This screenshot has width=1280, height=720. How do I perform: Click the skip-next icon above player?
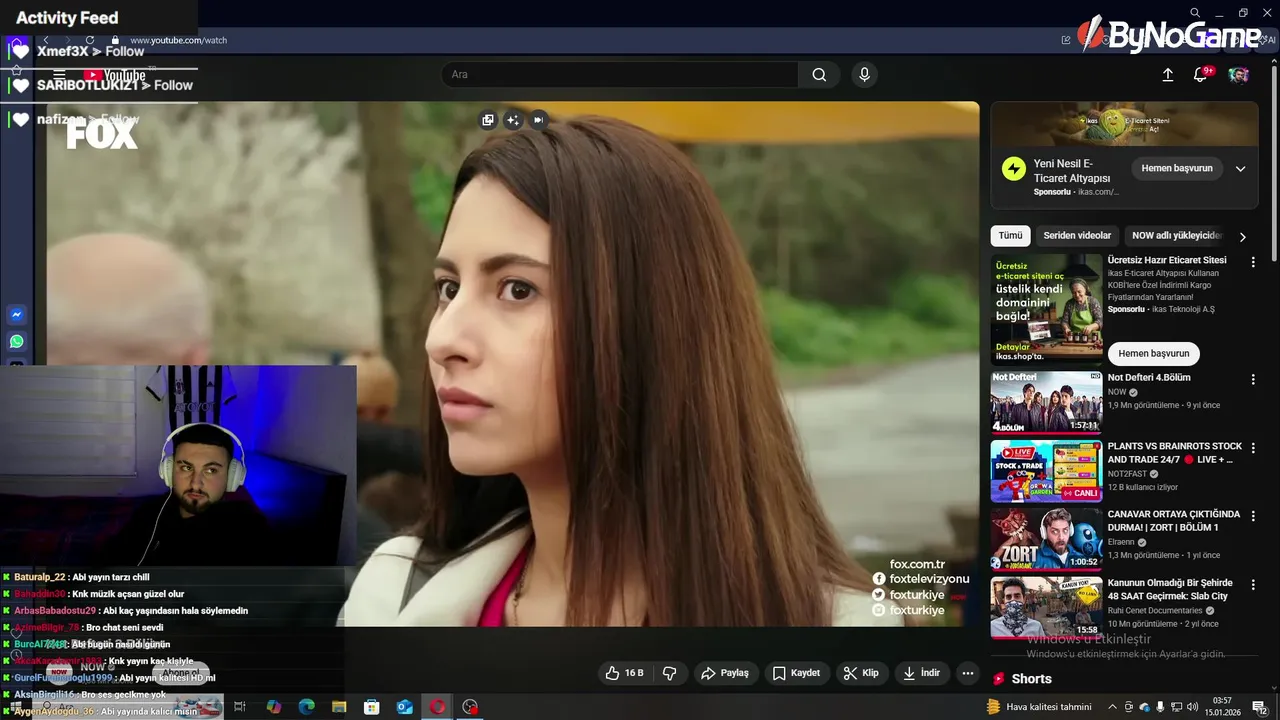pos(538,120)
